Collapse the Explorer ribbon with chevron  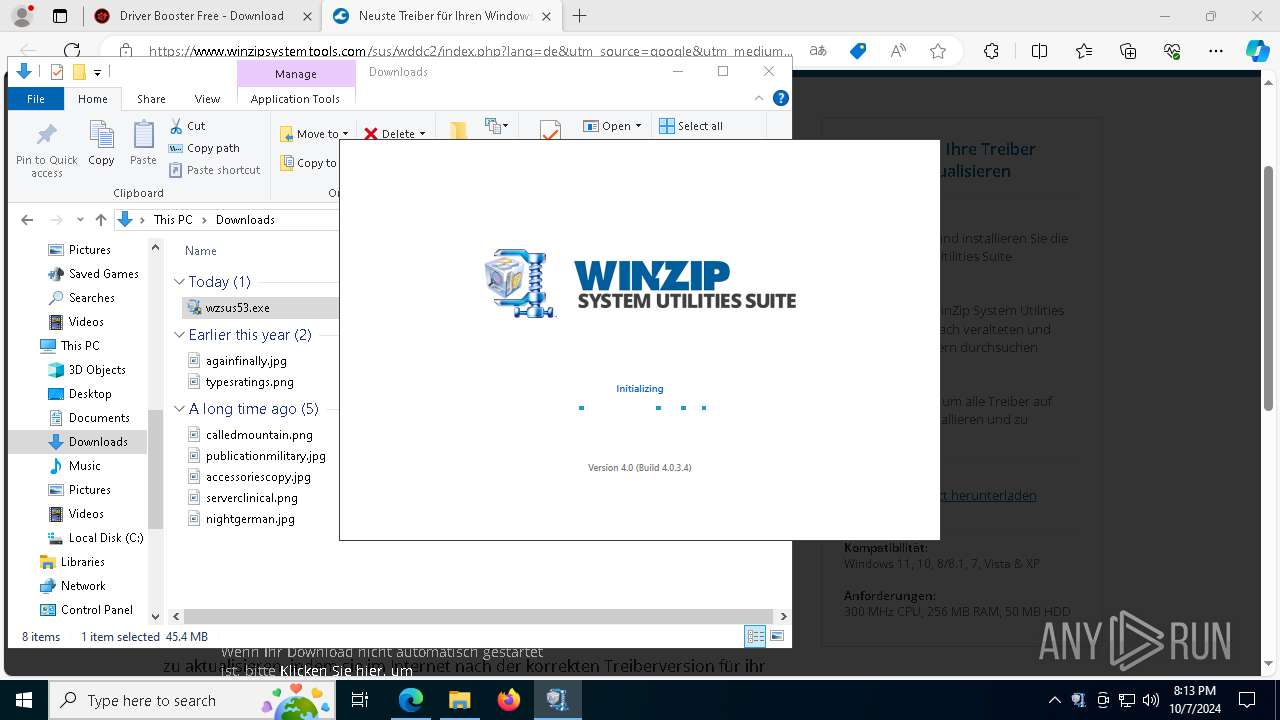pos(759,98)
